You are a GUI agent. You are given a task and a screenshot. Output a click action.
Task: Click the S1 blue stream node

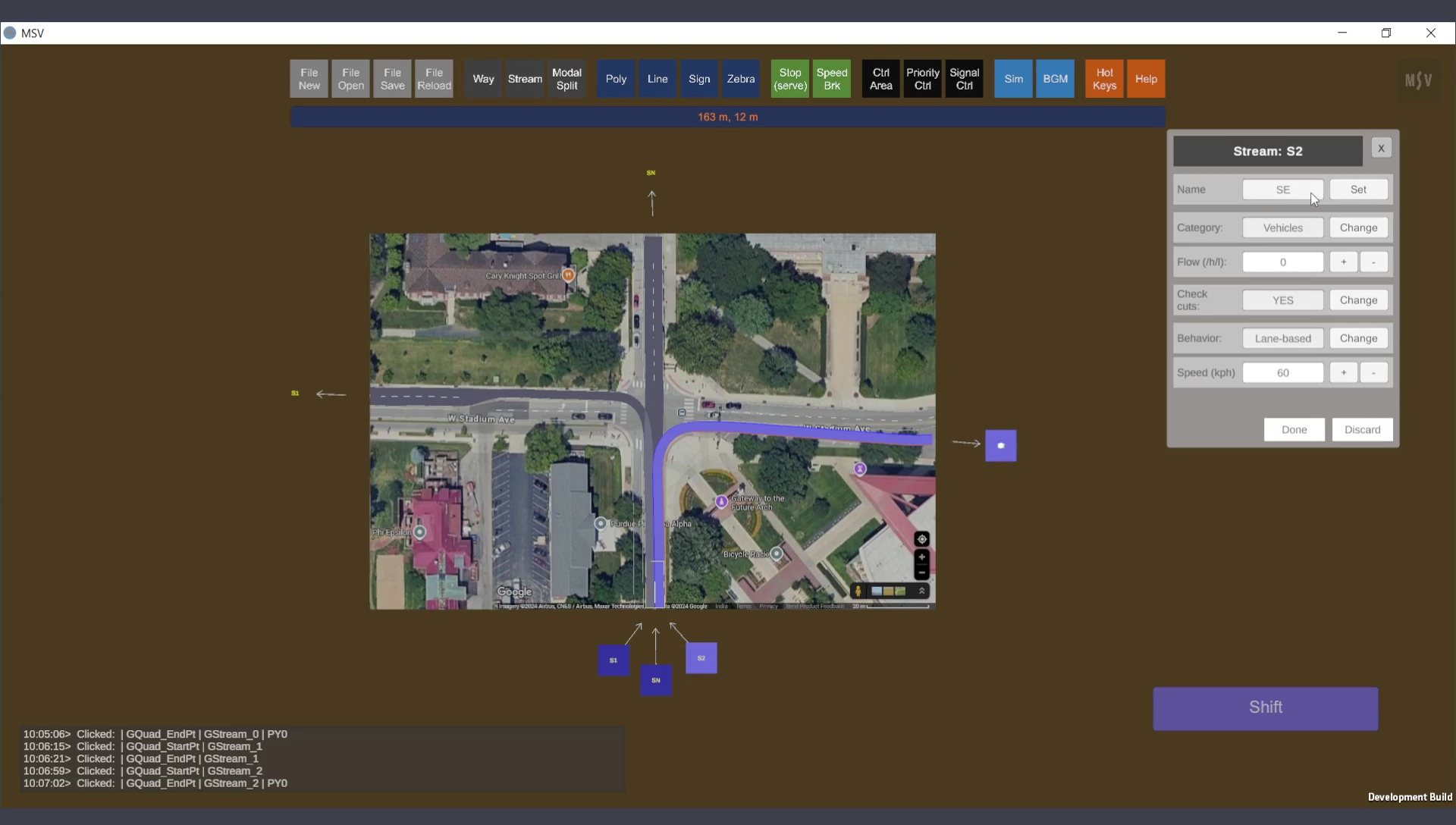(x=613, y=660)
